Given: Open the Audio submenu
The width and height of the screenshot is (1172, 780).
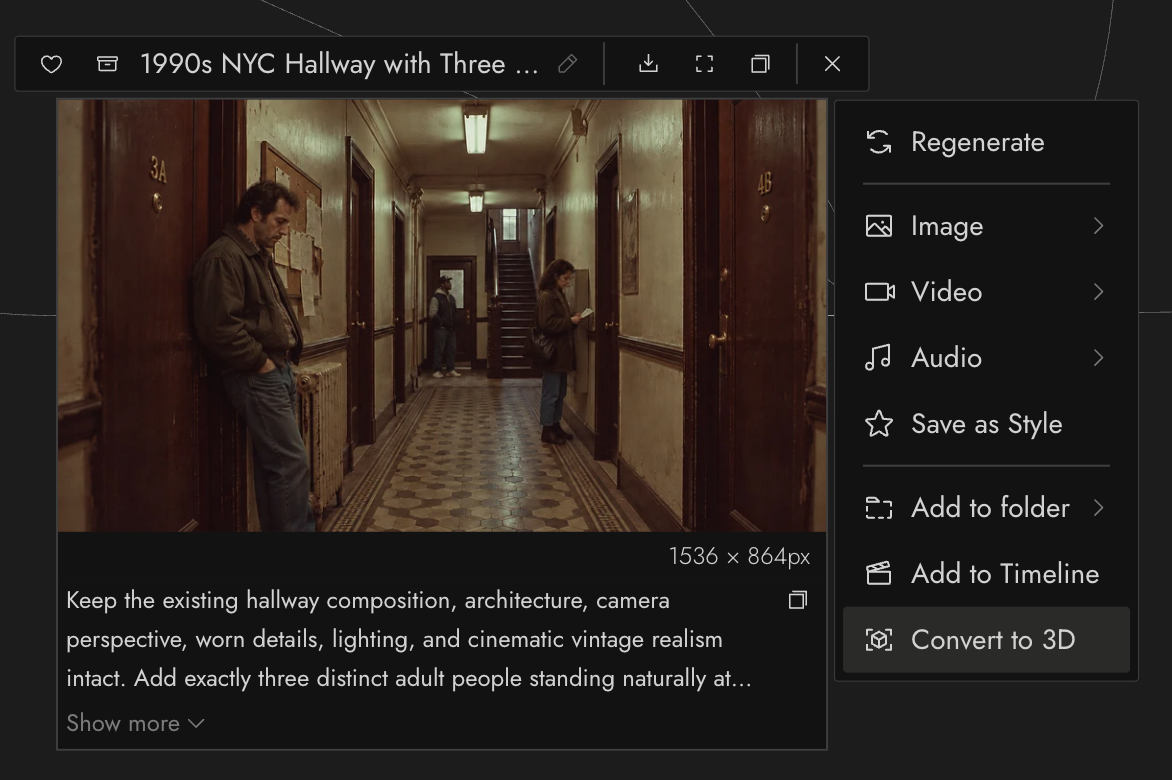Looking at the screenshot, I should point(986,357).
